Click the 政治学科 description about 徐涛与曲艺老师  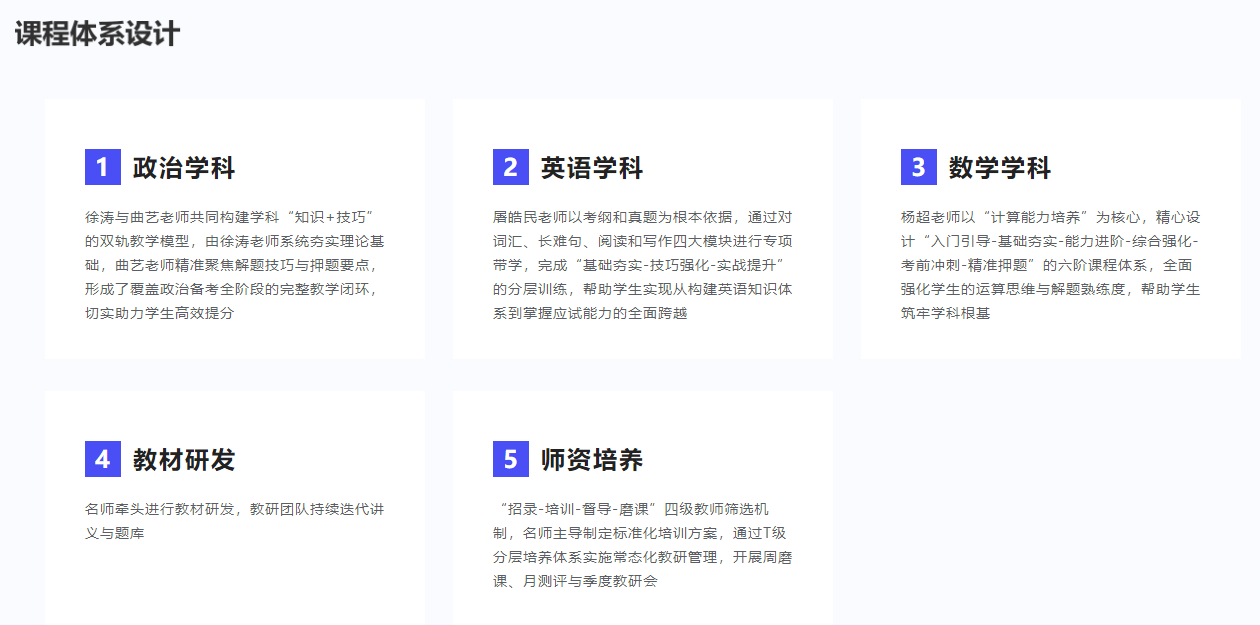click(234, 265)
